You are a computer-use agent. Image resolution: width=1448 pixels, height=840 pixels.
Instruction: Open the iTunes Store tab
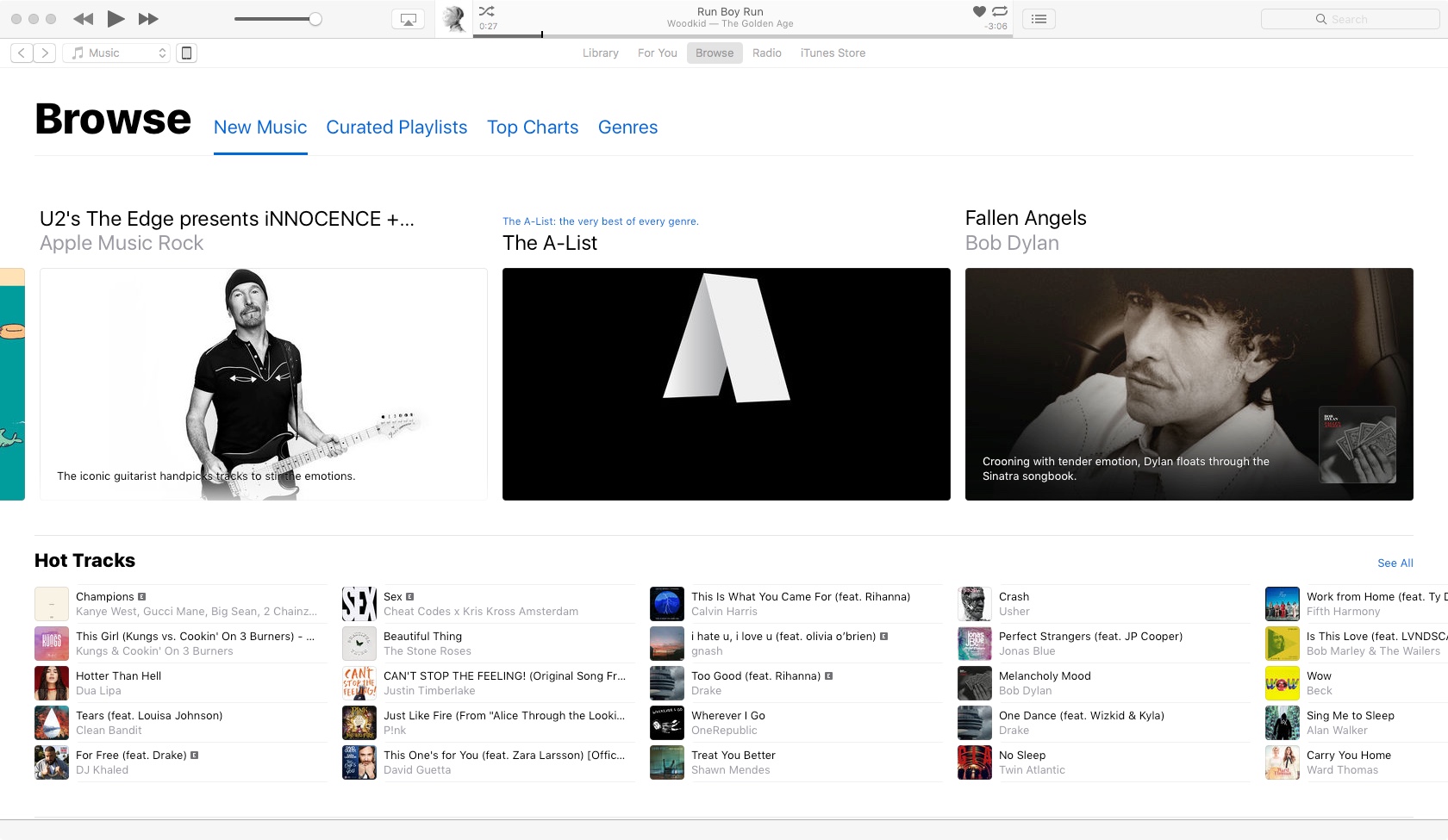coord(833,53)
